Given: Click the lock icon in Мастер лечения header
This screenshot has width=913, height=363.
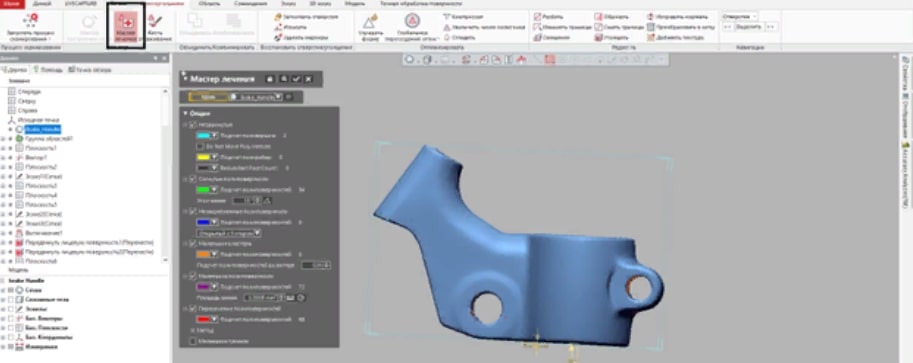Looking at the screenshot, I should coord(270,79).
